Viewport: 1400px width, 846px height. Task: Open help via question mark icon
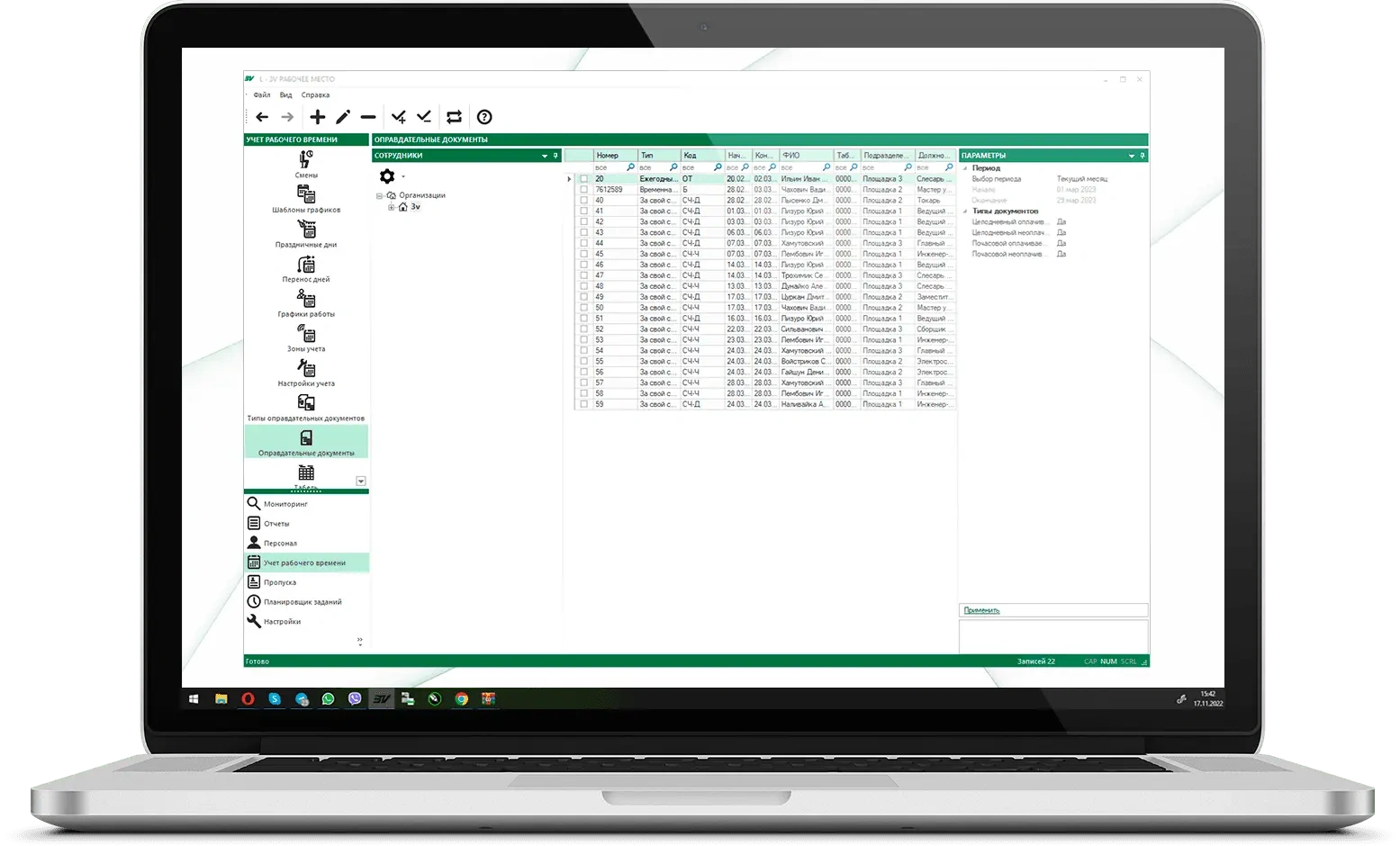click(484, 117)
